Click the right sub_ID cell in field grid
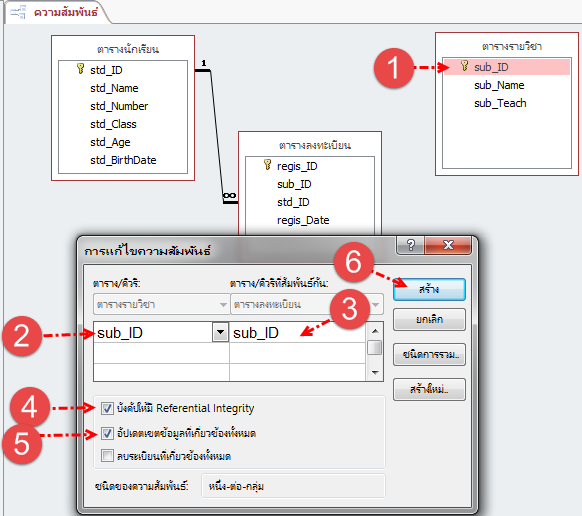 click(298, 333)
